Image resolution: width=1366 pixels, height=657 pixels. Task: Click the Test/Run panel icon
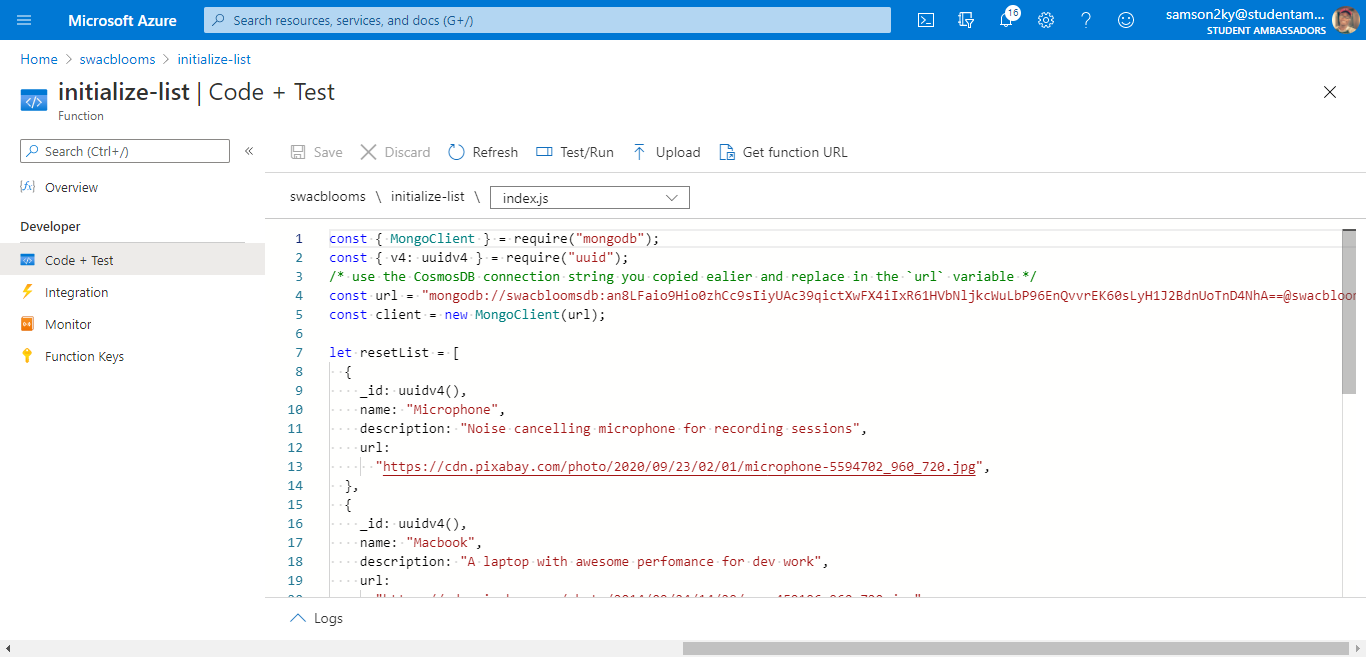544,152
